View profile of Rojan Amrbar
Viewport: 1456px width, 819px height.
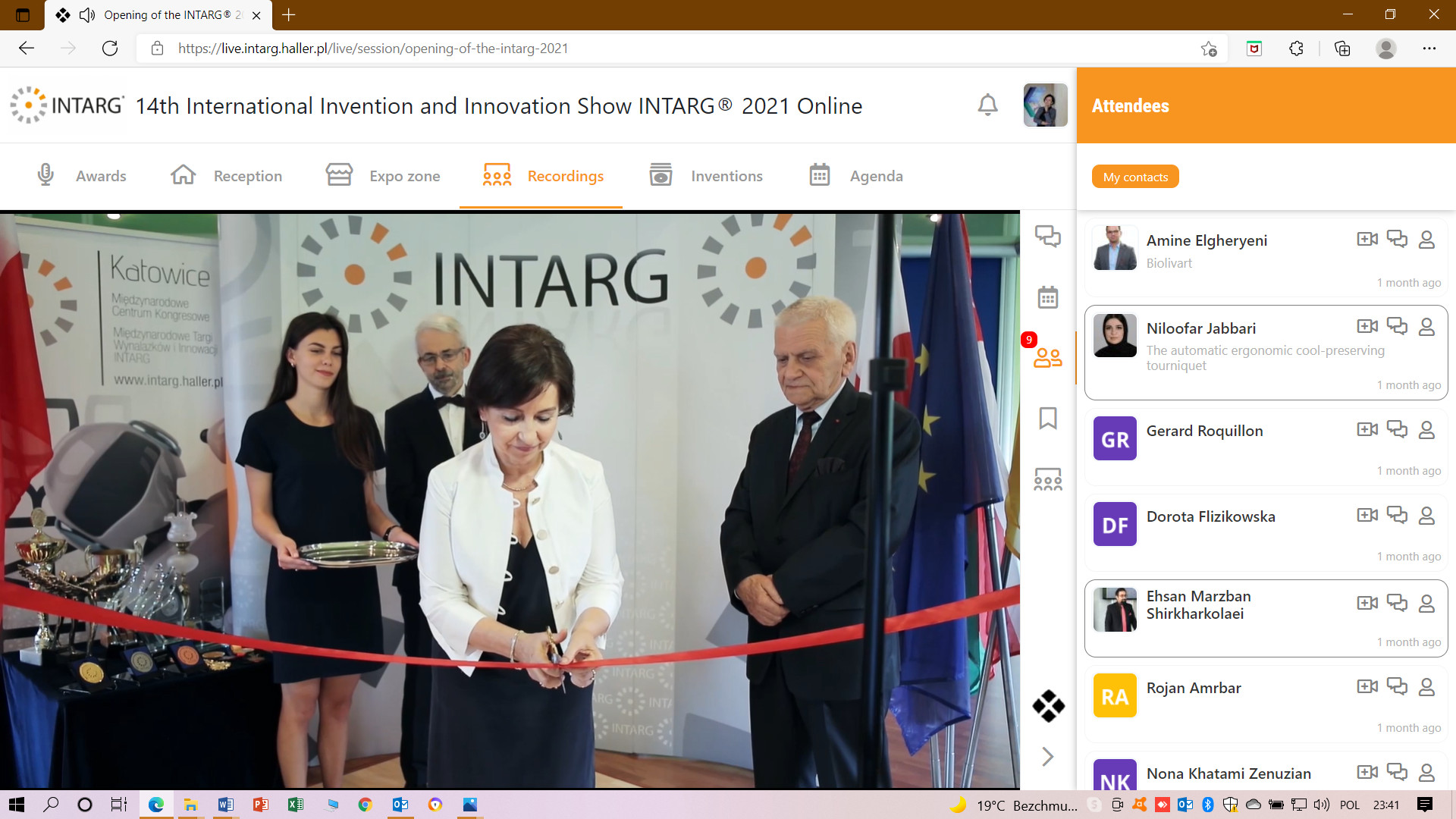tap(1426, 687)
